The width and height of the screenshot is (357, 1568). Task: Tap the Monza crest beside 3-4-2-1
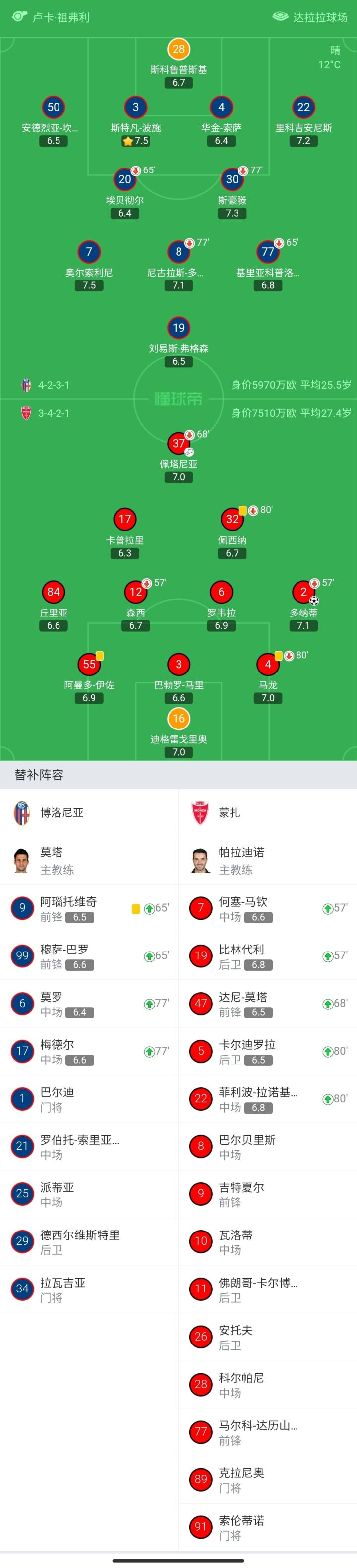click(x=26, y=413)
